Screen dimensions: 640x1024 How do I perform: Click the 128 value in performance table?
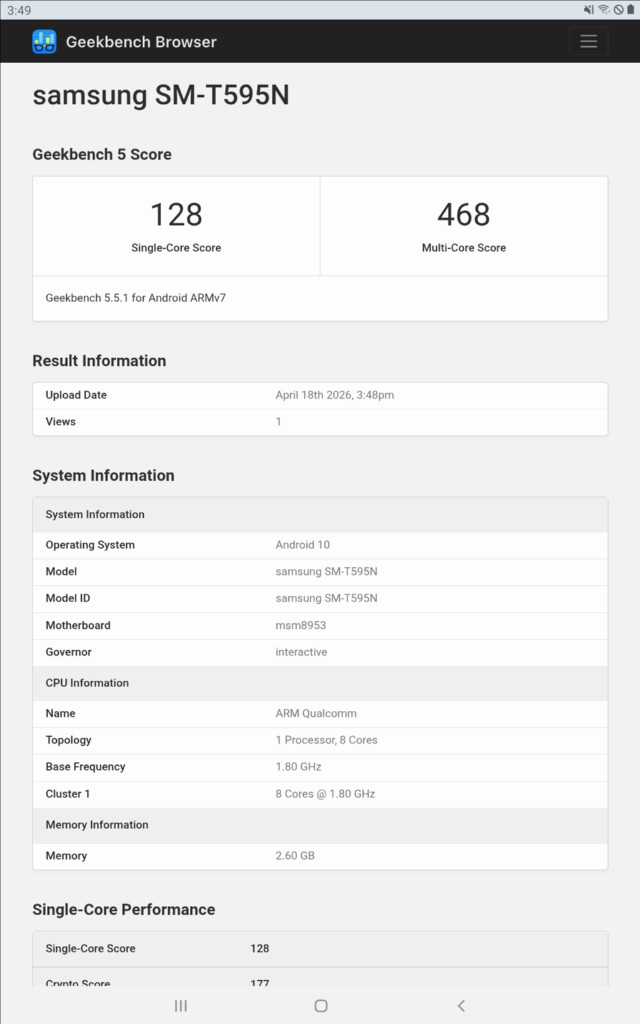click(260, 949)
